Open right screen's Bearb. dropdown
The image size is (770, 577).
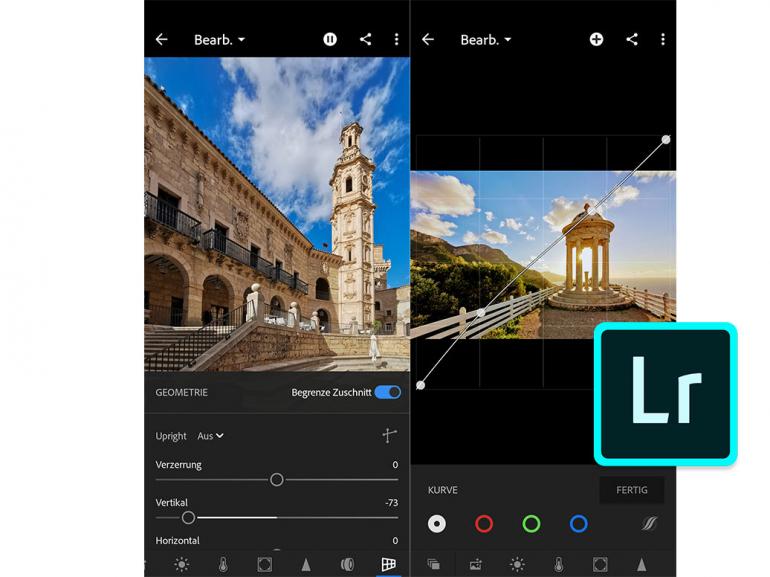[486, 39]
